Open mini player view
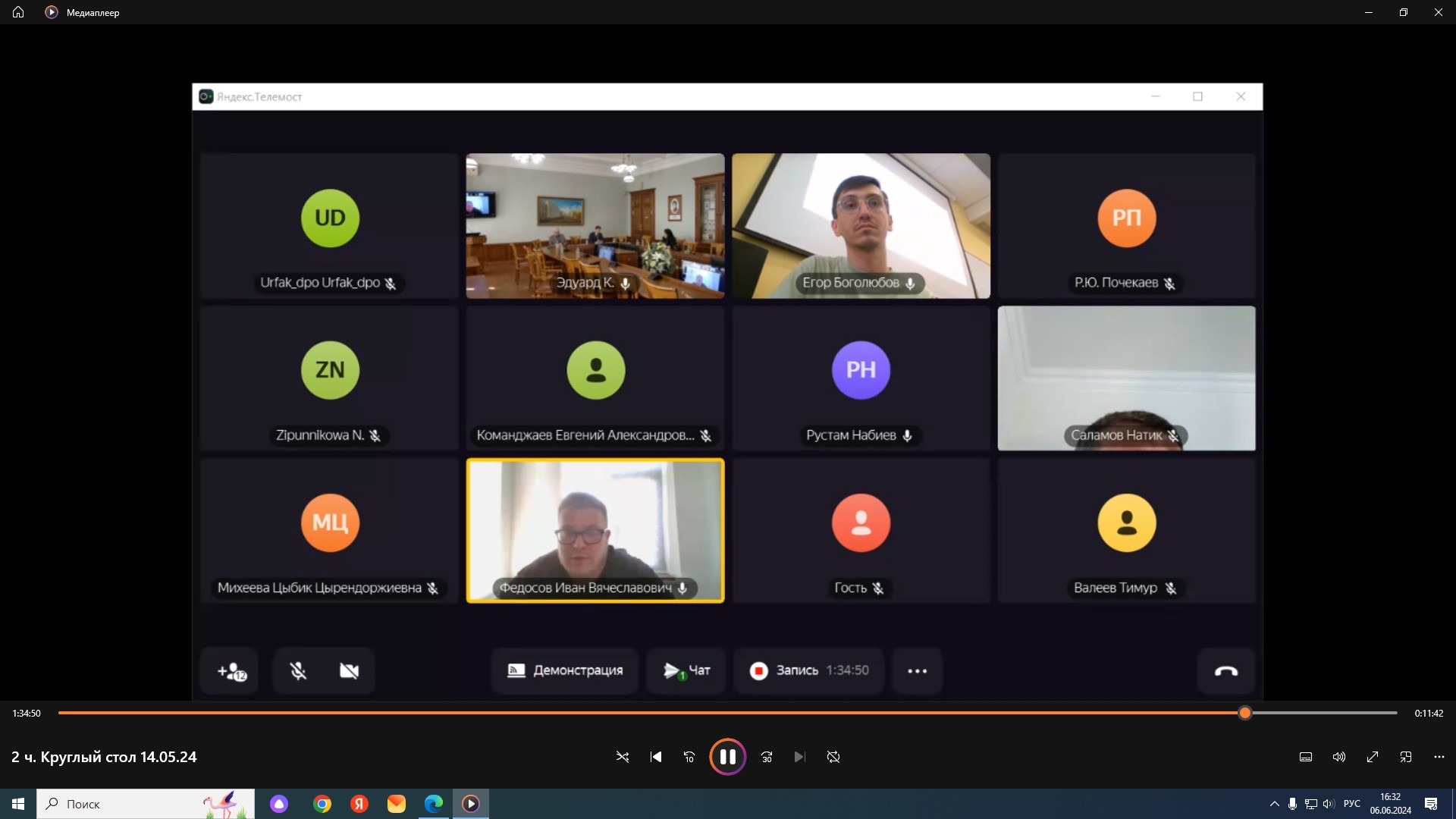The height and width of the screenshot is (819, 1456). tap(1406, 757)
